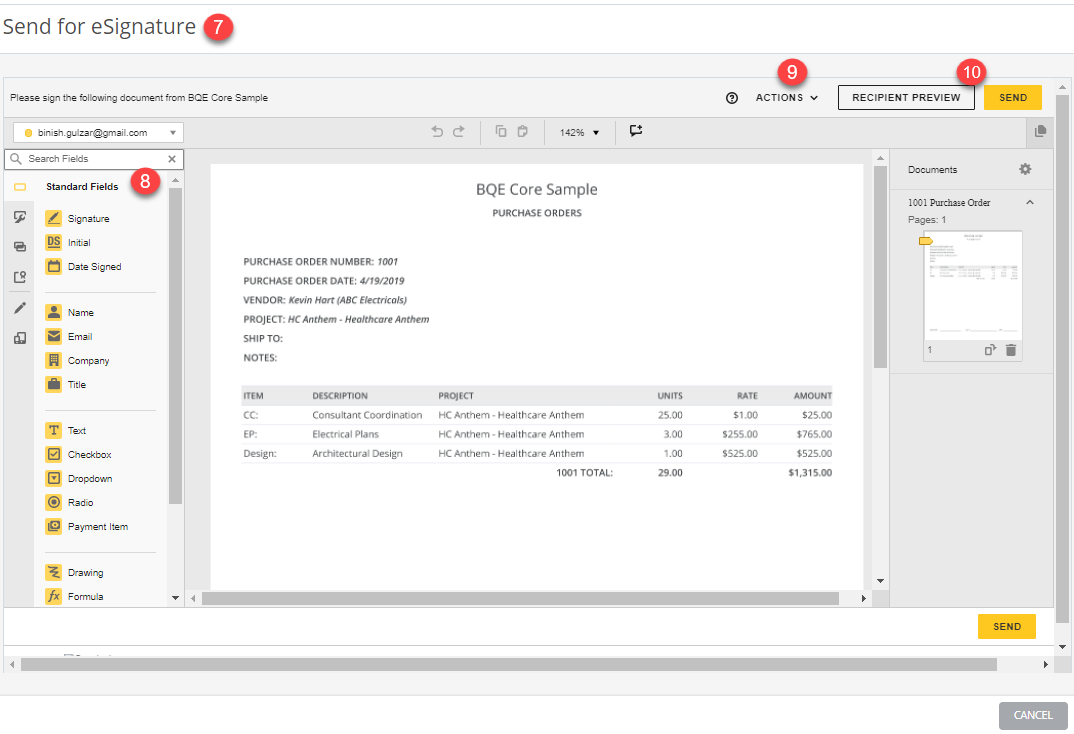
Task: Click the paste clipboard icon in toolbar
Action: [523, 131]
